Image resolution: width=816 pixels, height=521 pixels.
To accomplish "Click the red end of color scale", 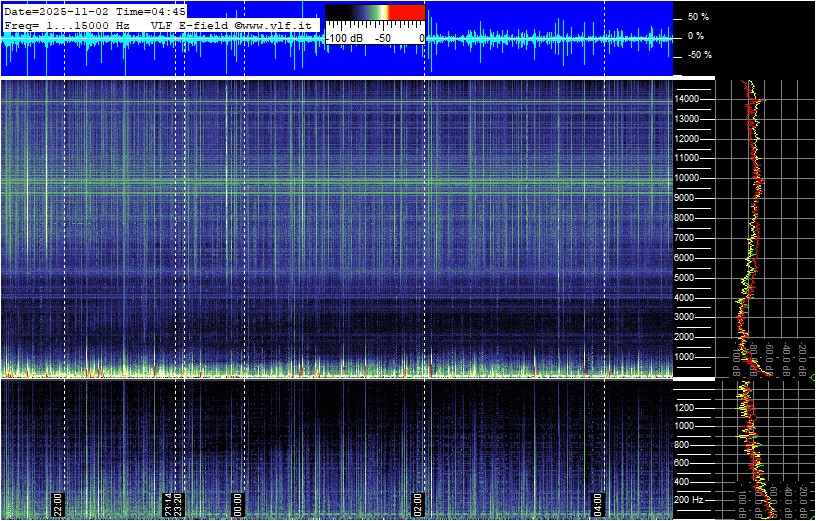I will pos(406,14).
